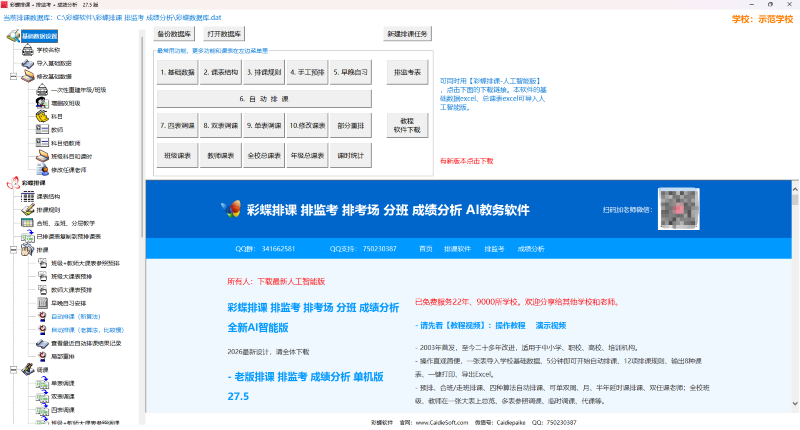Open the 教师课表 button
This screenshot has height=430, width=800.
[220, 156]
